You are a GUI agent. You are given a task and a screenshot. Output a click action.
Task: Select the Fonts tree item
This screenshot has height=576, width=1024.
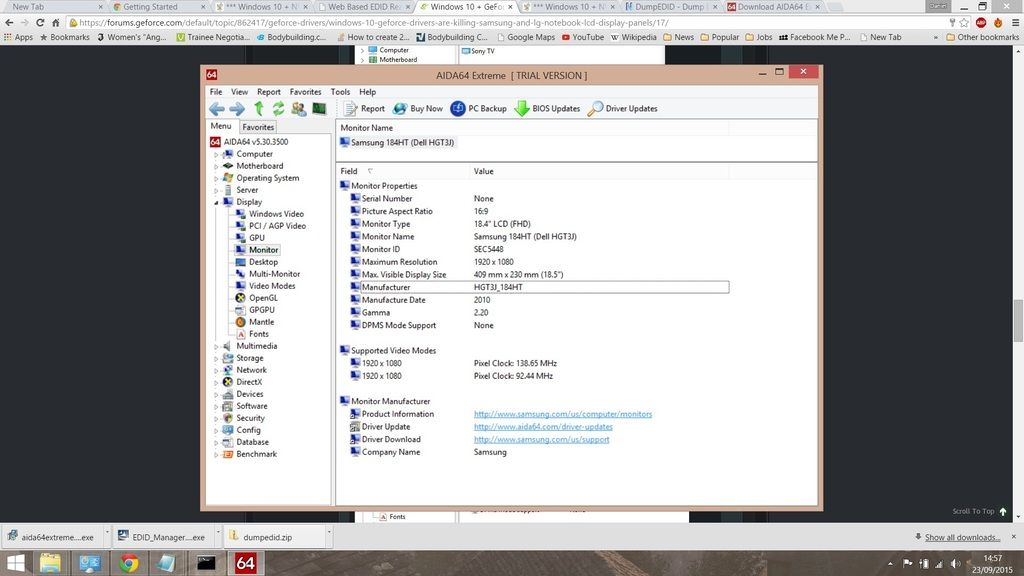pyautogui.click(x=259, y=334)
